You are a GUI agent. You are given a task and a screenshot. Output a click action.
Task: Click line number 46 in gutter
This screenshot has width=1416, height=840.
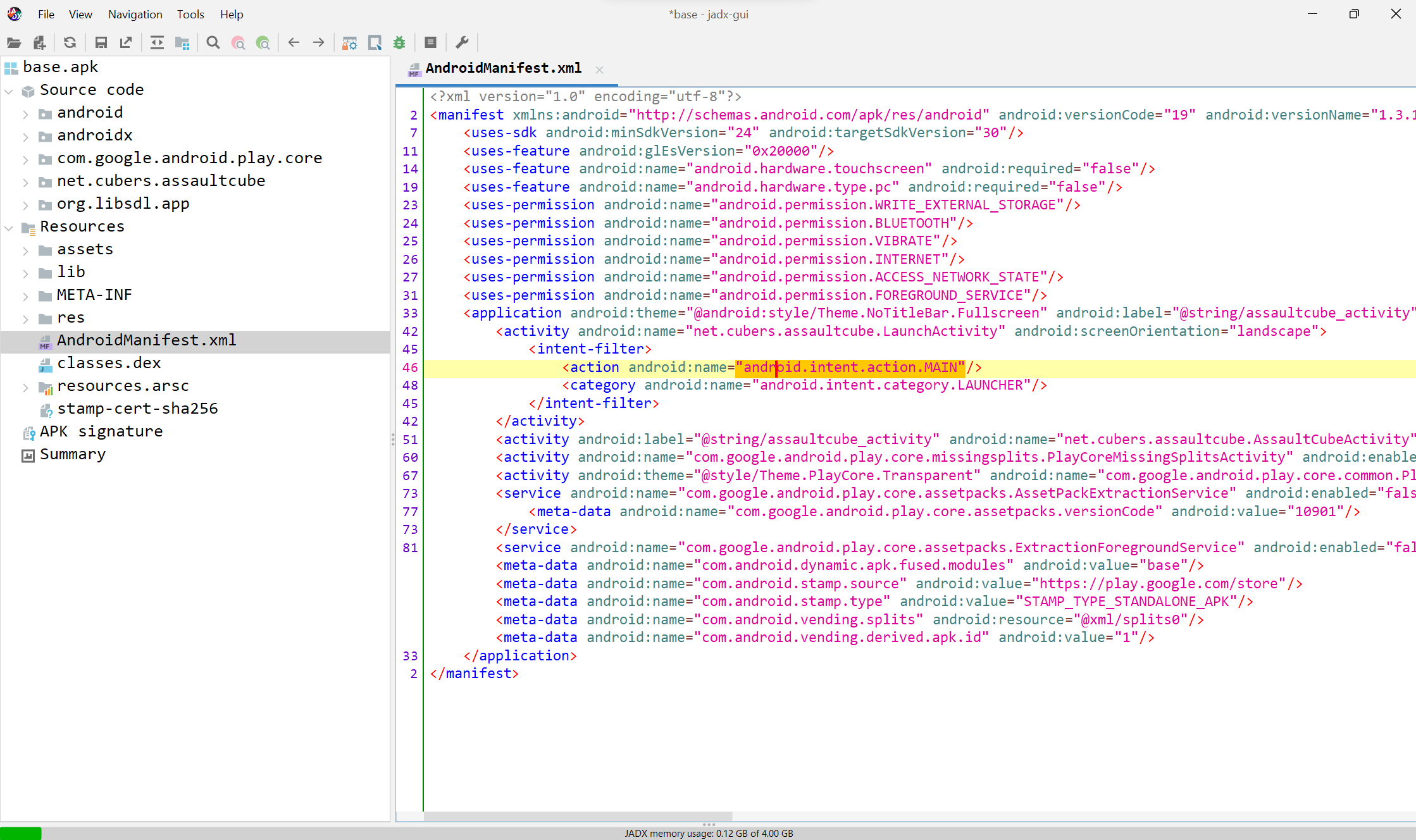(x=410, y=367)
